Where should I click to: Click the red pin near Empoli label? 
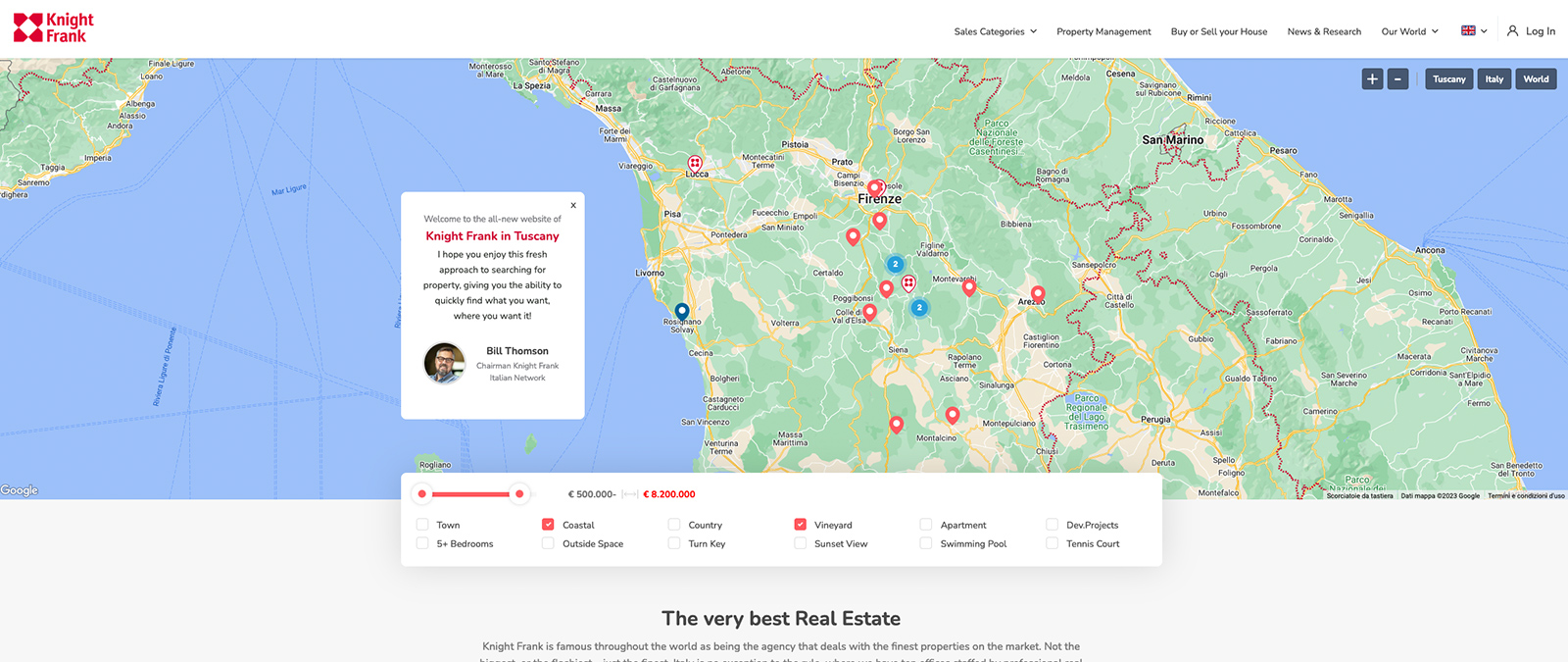coord(853,236)
